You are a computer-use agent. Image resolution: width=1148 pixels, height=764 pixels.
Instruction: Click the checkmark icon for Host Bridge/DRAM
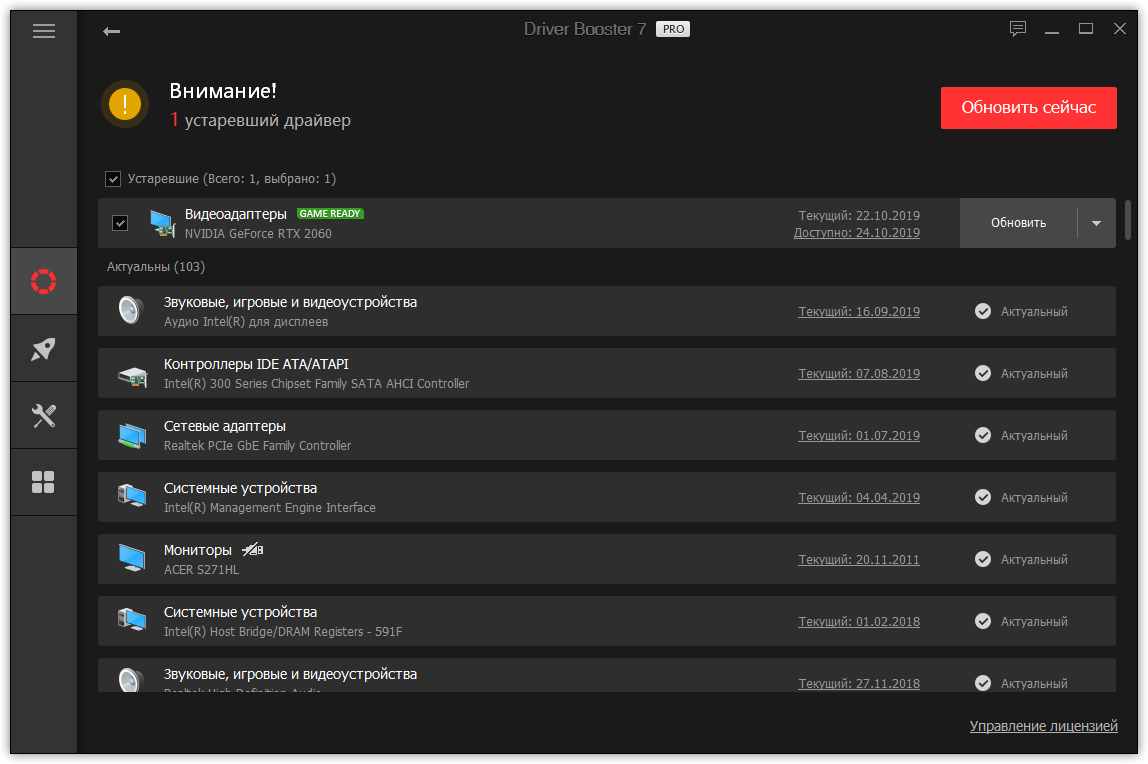[x=983, y=621]
